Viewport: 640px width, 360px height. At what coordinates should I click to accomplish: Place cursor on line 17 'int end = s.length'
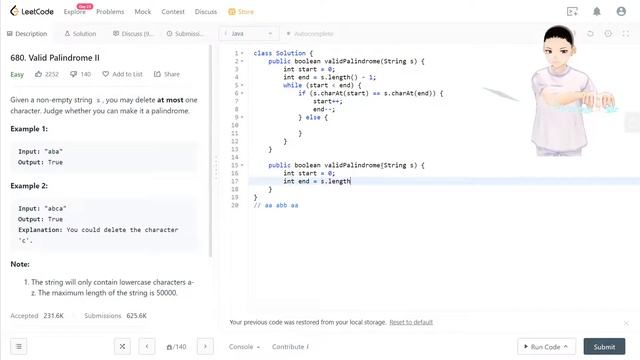317,181
